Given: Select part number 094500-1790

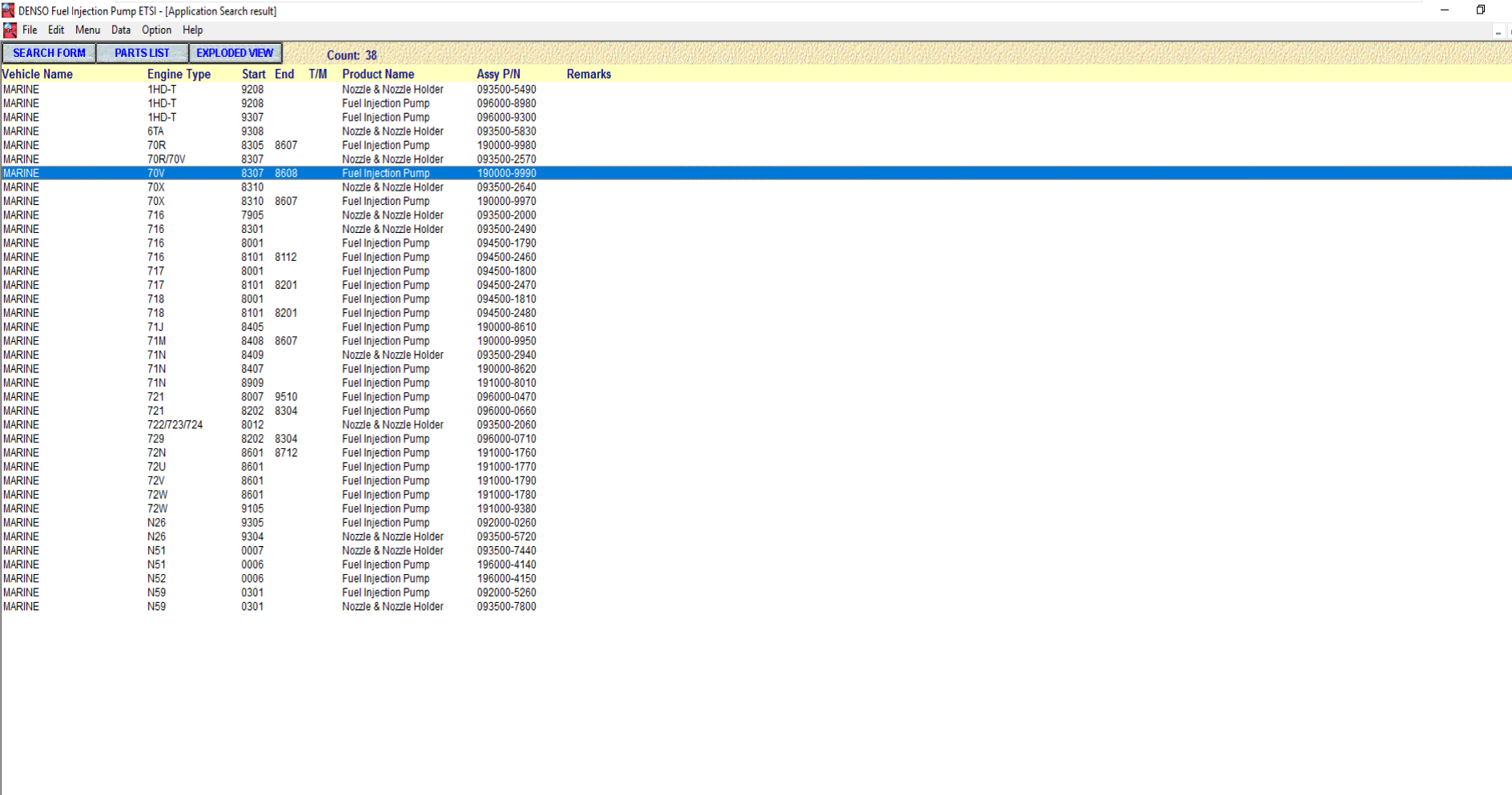Looking at the screenshot, I should point(507,243).
